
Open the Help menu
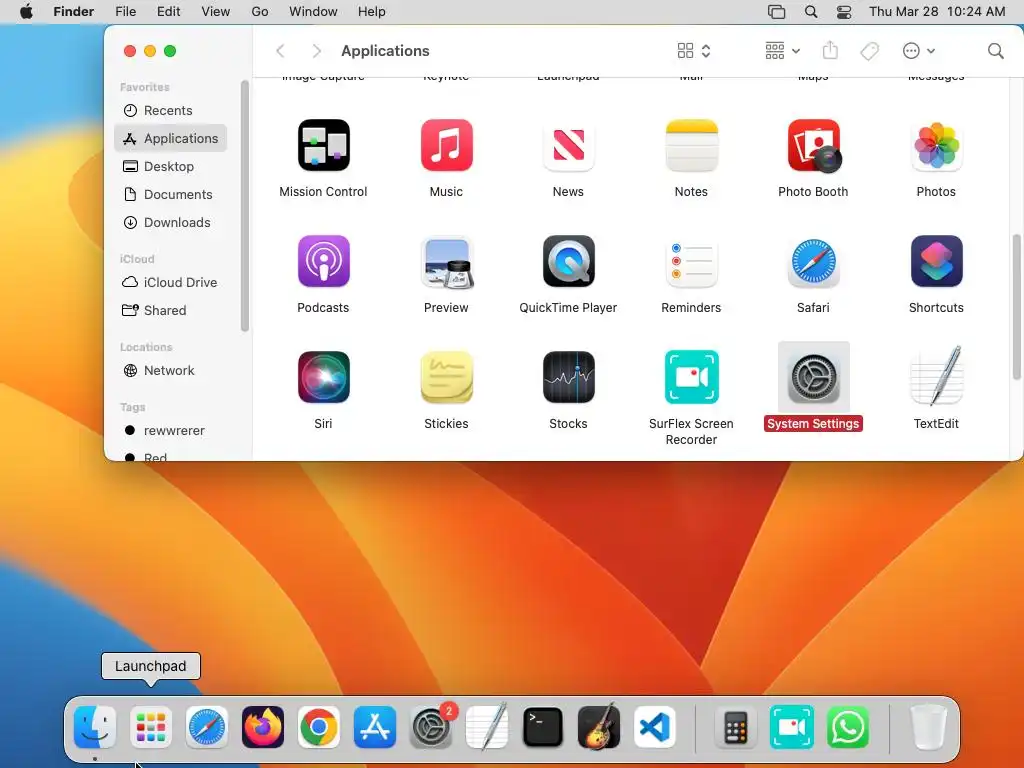click(372, 12)
